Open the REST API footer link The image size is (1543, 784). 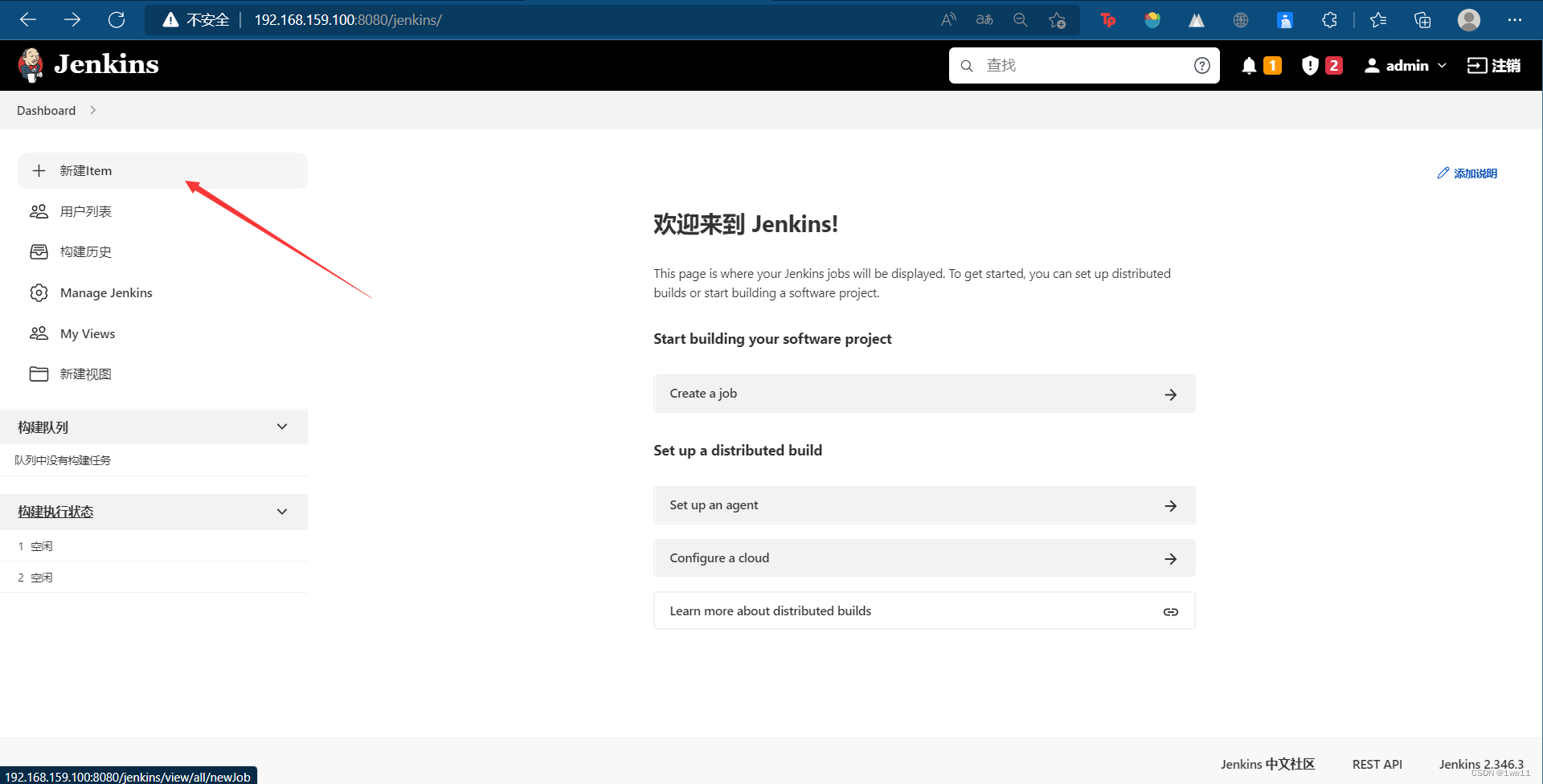(1377, 764)
